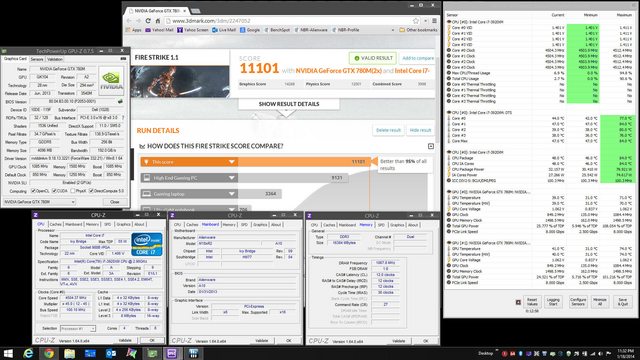The height and width of the screenshot is (360, 640).
Task: Click the Fire Strike preview thumbnail
Action: 180,82
